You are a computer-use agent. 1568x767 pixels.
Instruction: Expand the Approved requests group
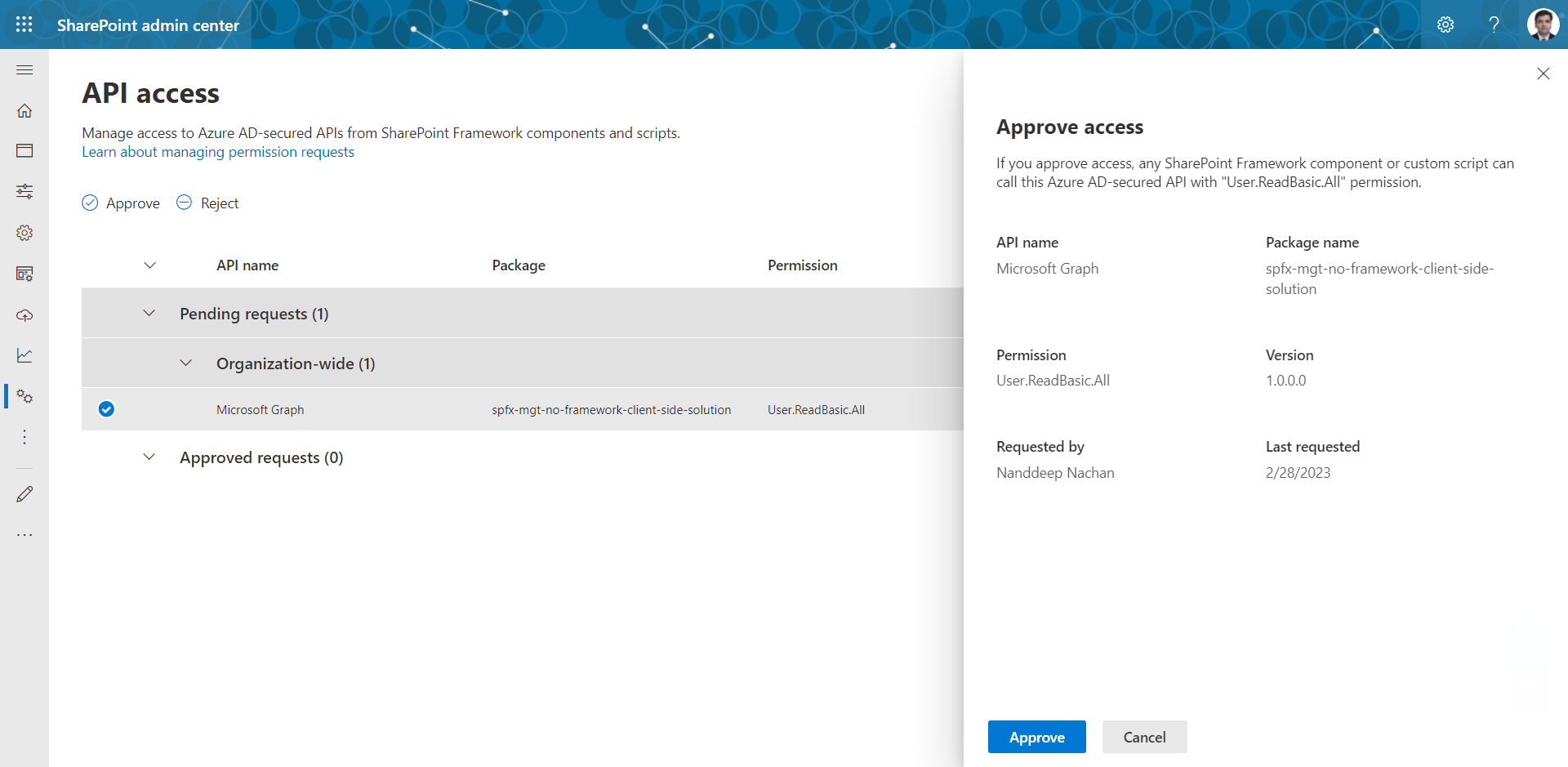[149, 457]
